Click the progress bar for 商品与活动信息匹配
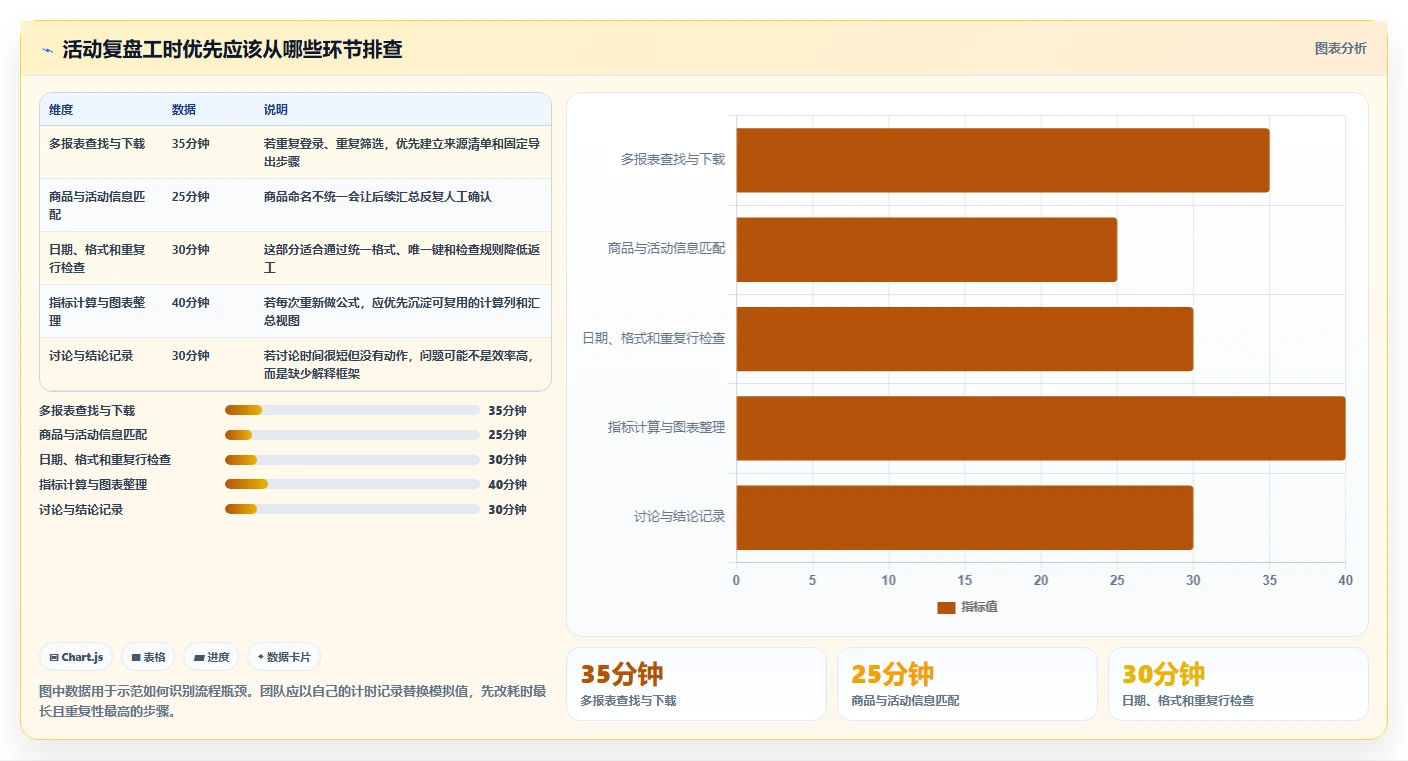This screenshot has height=761, width=1408. (x=352, y=435)
